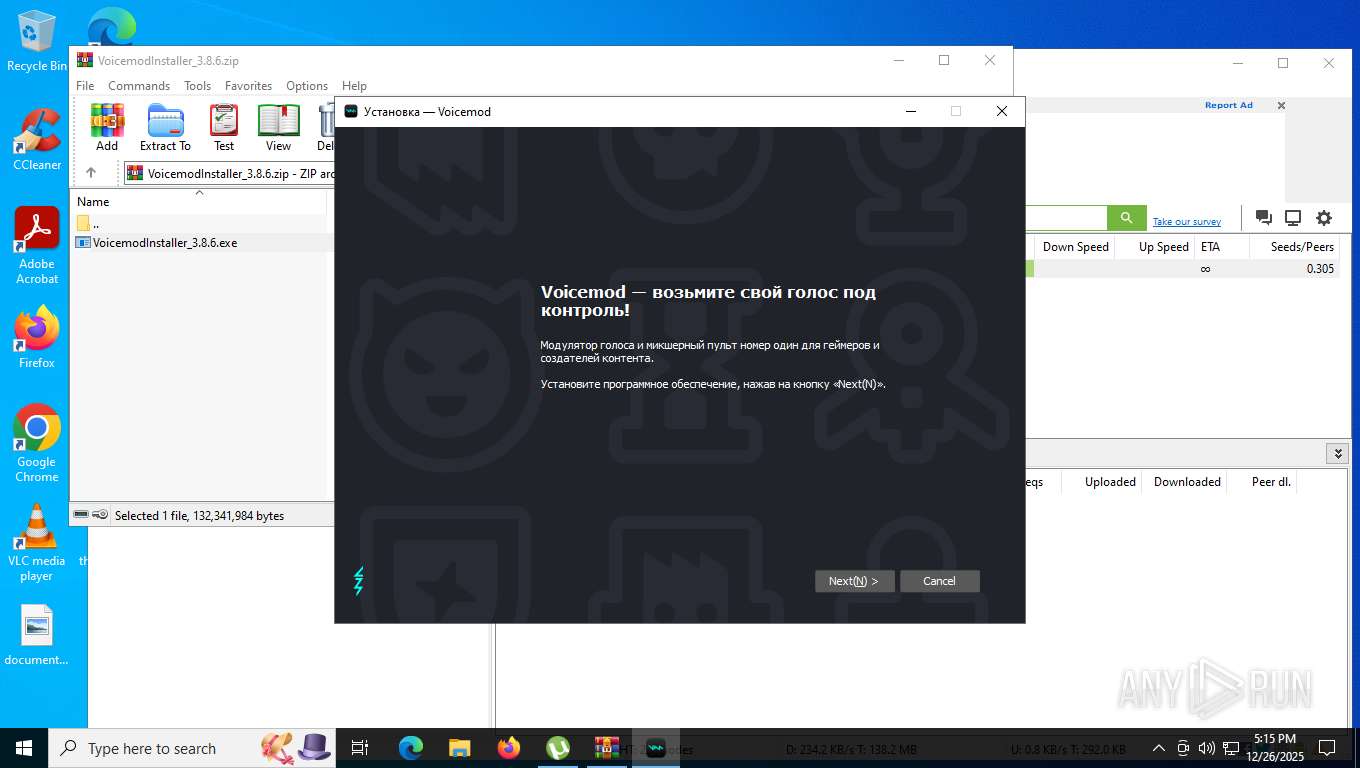Click the WinRAR status bar selected file text

pos(199,516)
